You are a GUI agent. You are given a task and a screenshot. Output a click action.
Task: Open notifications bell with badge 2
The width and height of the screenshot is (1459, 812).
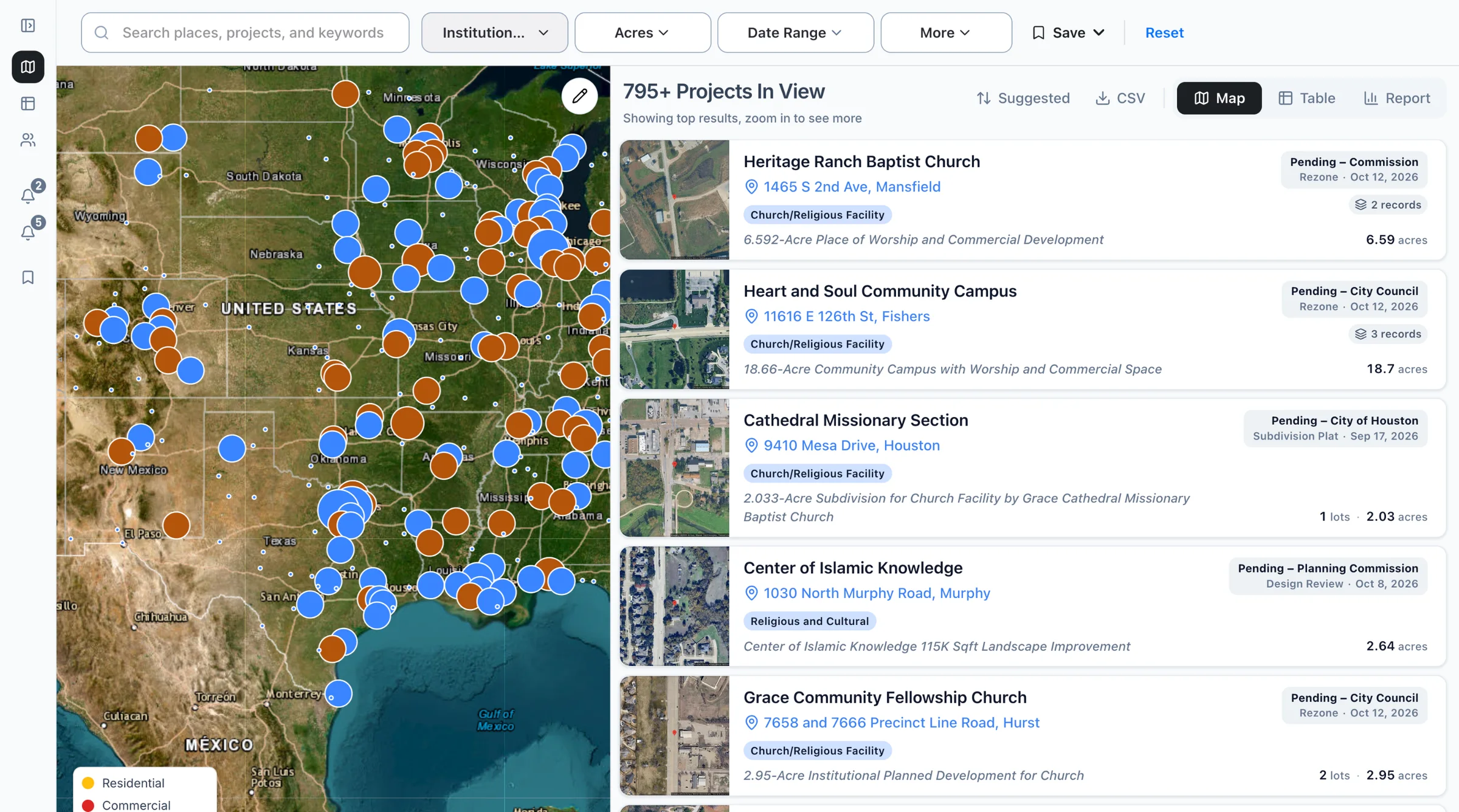pos(28,195)
